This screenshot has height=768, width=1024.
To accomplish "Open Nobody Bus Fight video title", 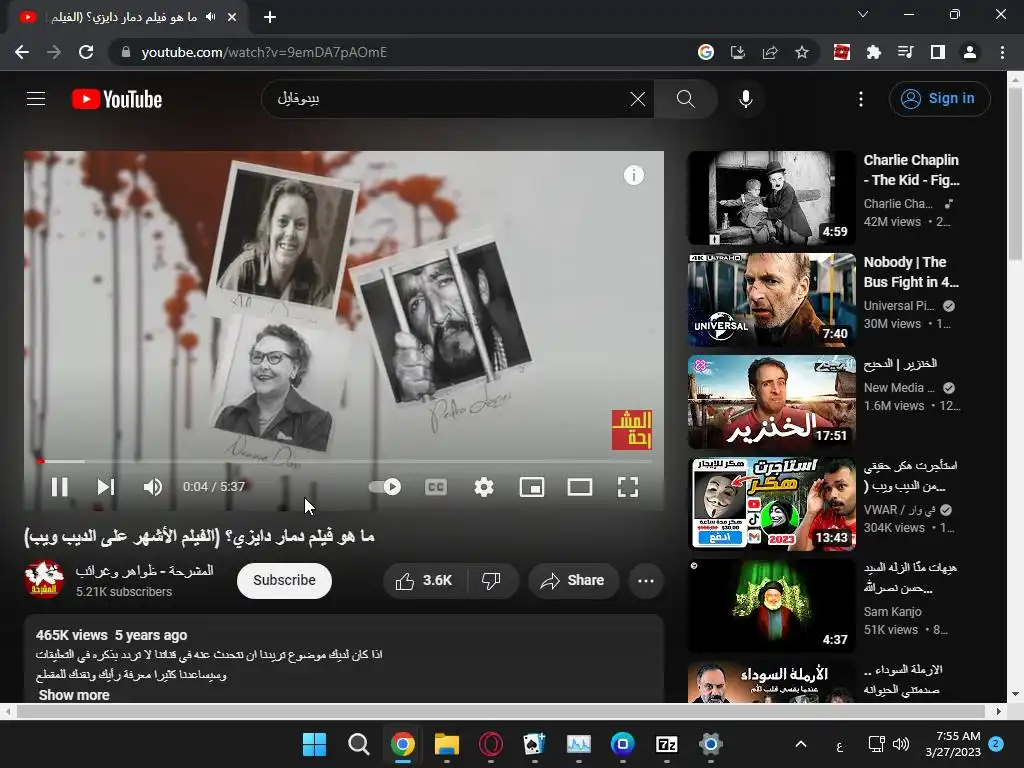I will (x=912, y=272).
